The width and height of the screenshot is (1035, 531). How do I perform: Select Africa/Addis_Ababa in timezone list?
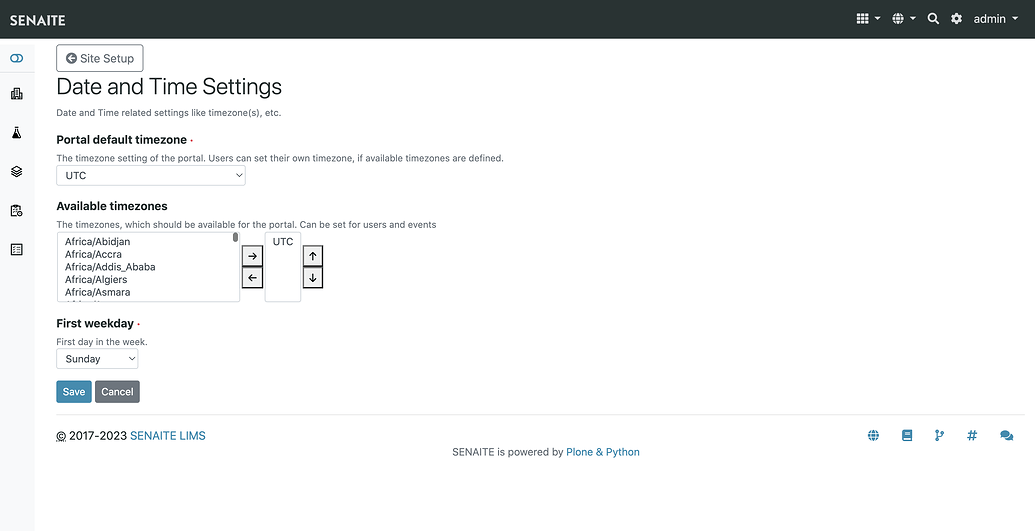pos(110,267)
